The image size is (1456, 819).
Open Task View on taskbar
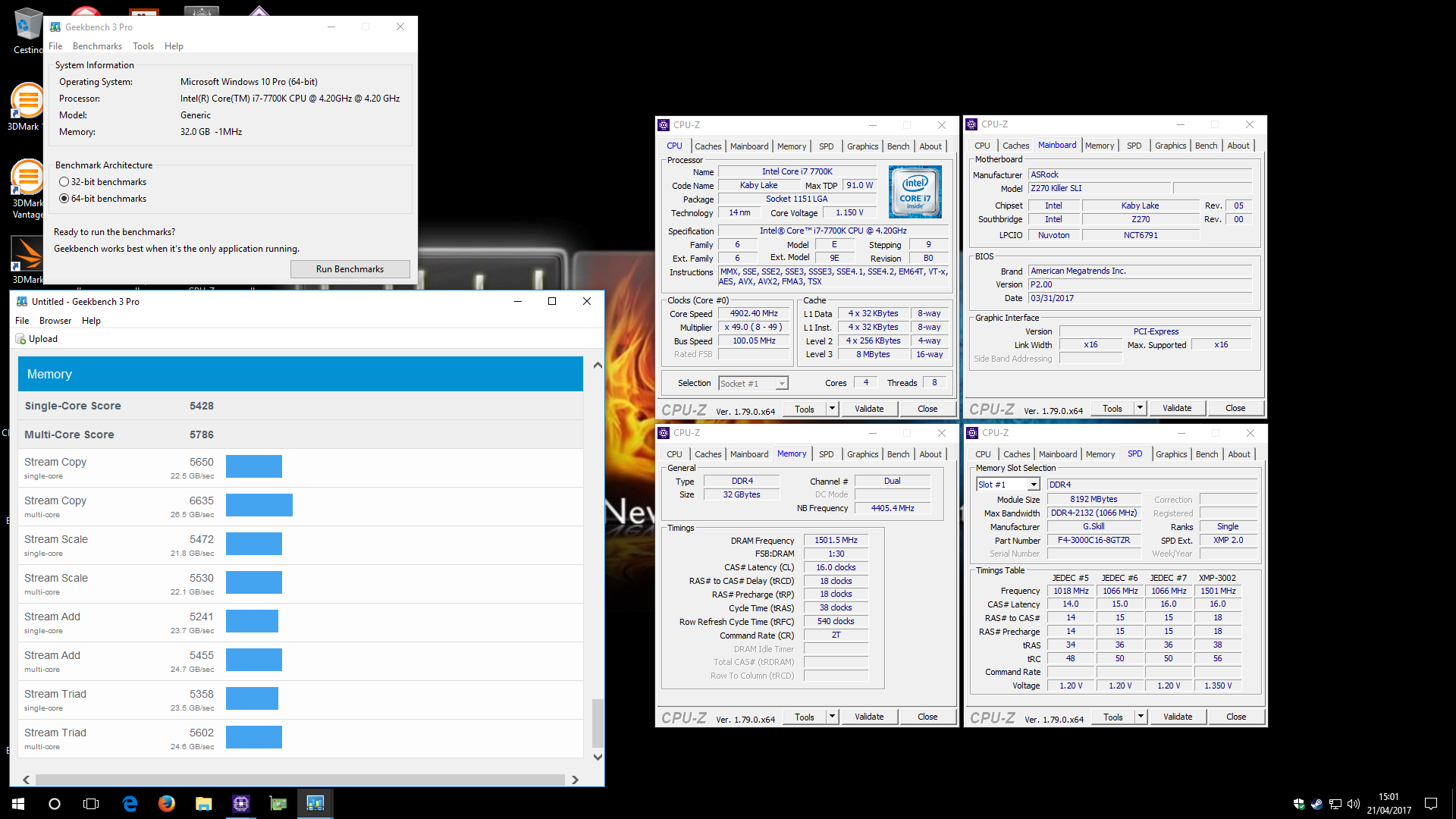(x=91, y=803)
